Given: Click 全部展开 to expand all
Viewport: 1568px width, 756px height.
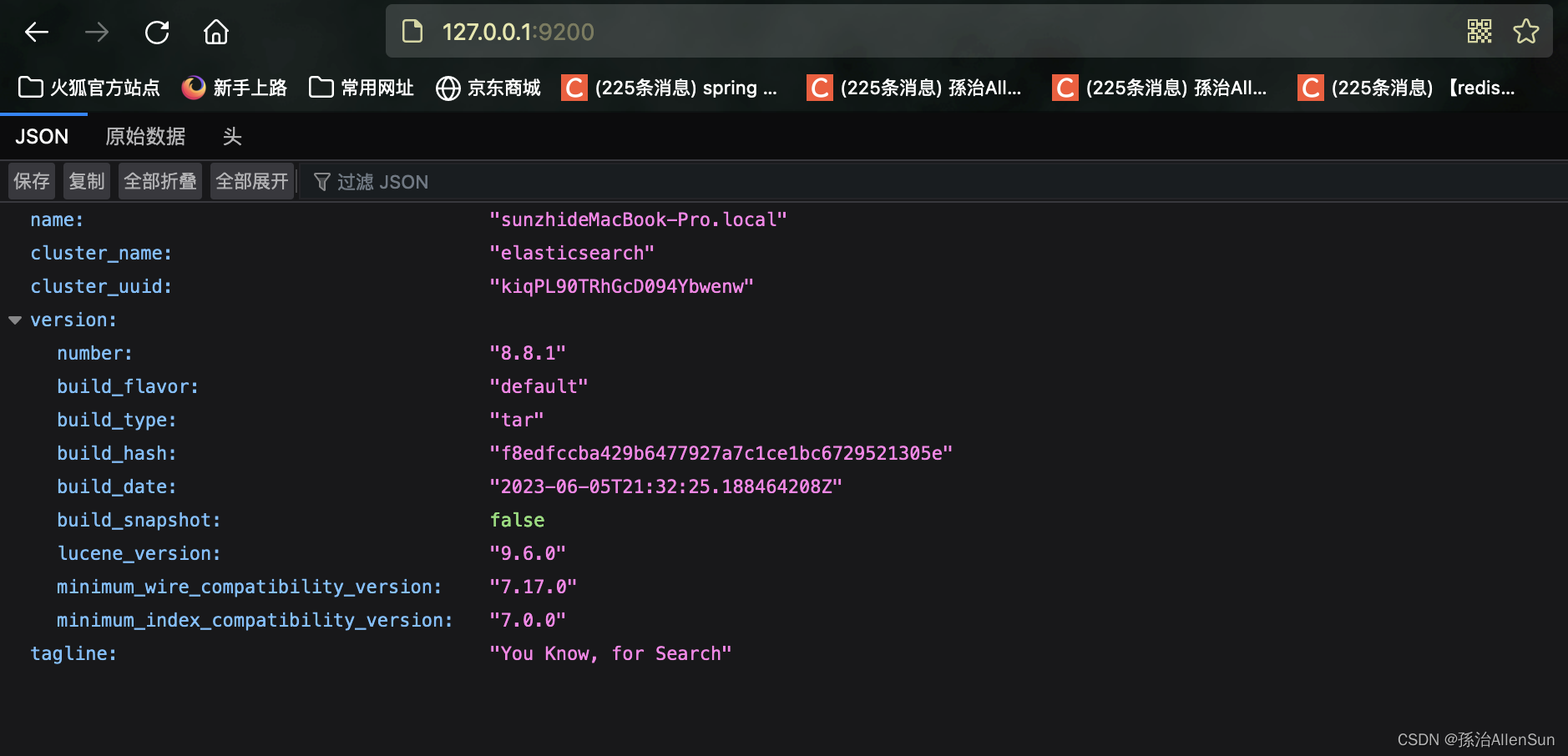Looking at the screenshot, I should pyautogui.click(x=252, y=181).
